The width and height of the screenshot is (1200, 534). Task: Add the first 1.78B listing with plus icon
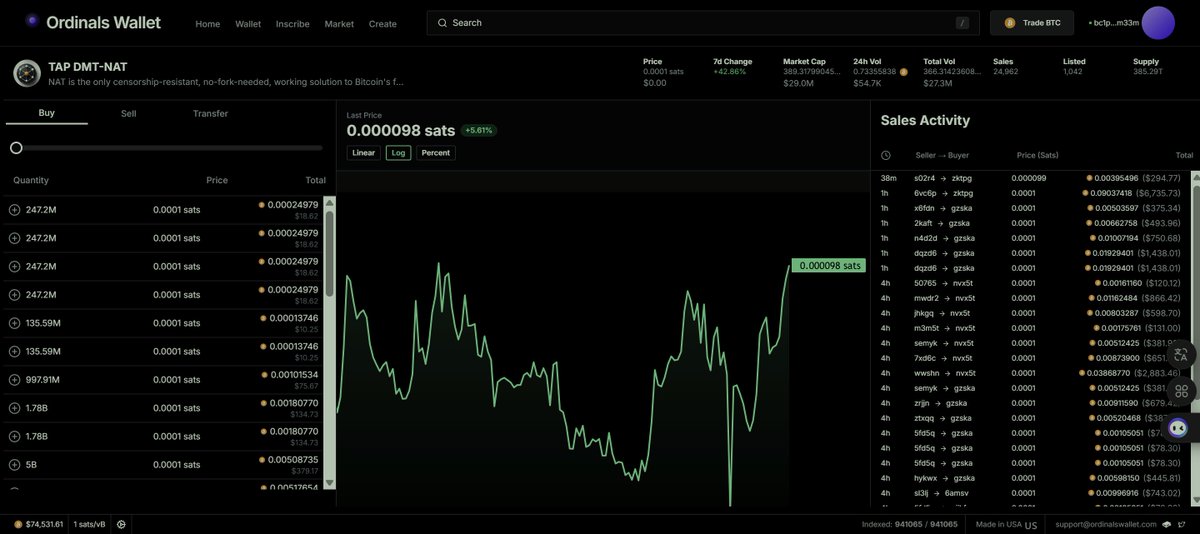pos(14,408)
